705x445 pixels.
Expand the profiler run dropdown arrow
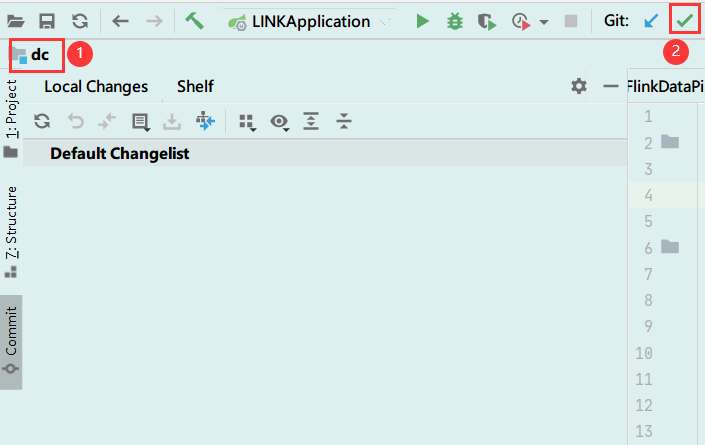pos(544,22)
